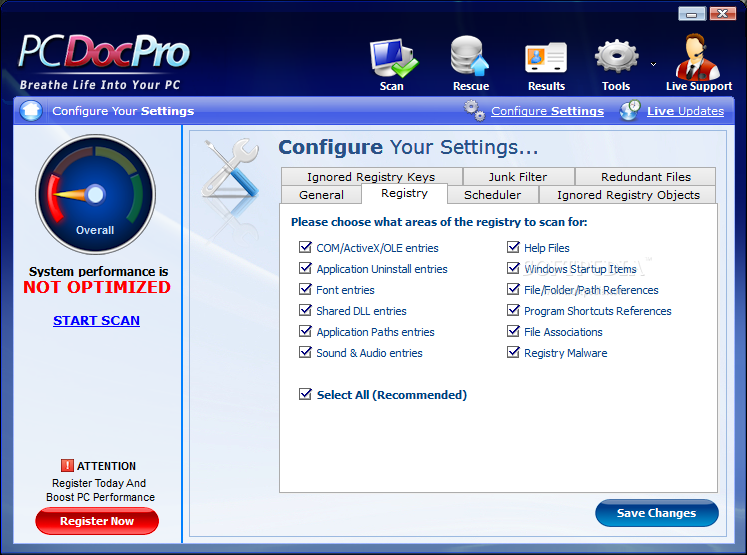This screenshot has width=747, height=555.
Task: Start scan via START SCAN link
Action: coord(96,321)
